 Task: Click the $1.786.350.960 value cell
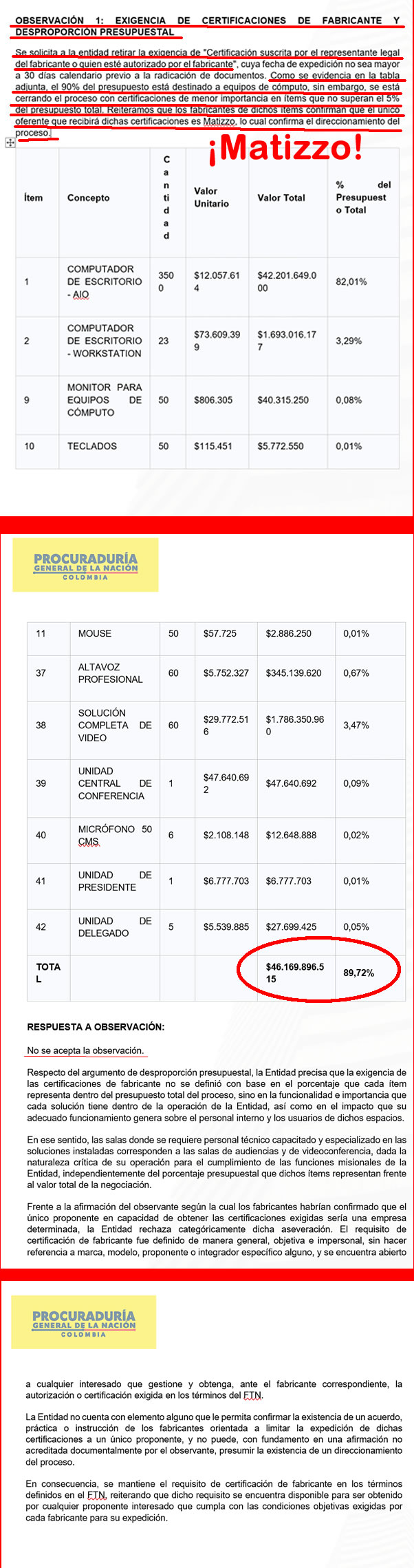pyautogui.click(x=295, y=725)
